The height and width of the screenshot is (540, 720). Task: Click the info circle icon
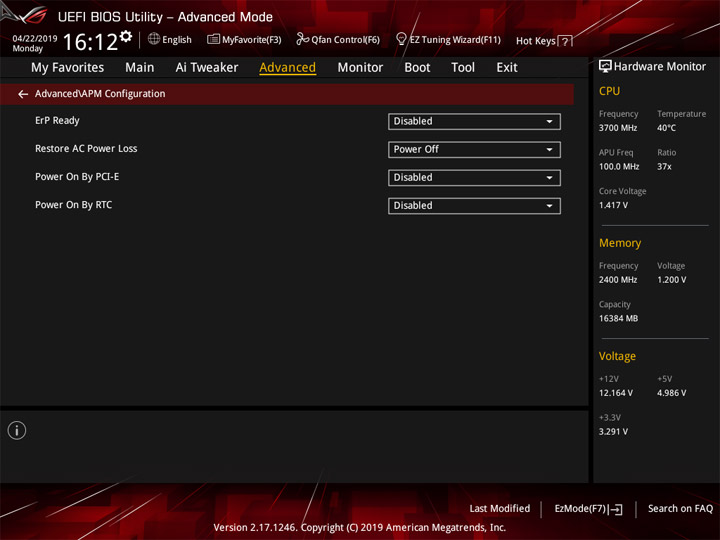pyautogui.click(x=17, y=430)
